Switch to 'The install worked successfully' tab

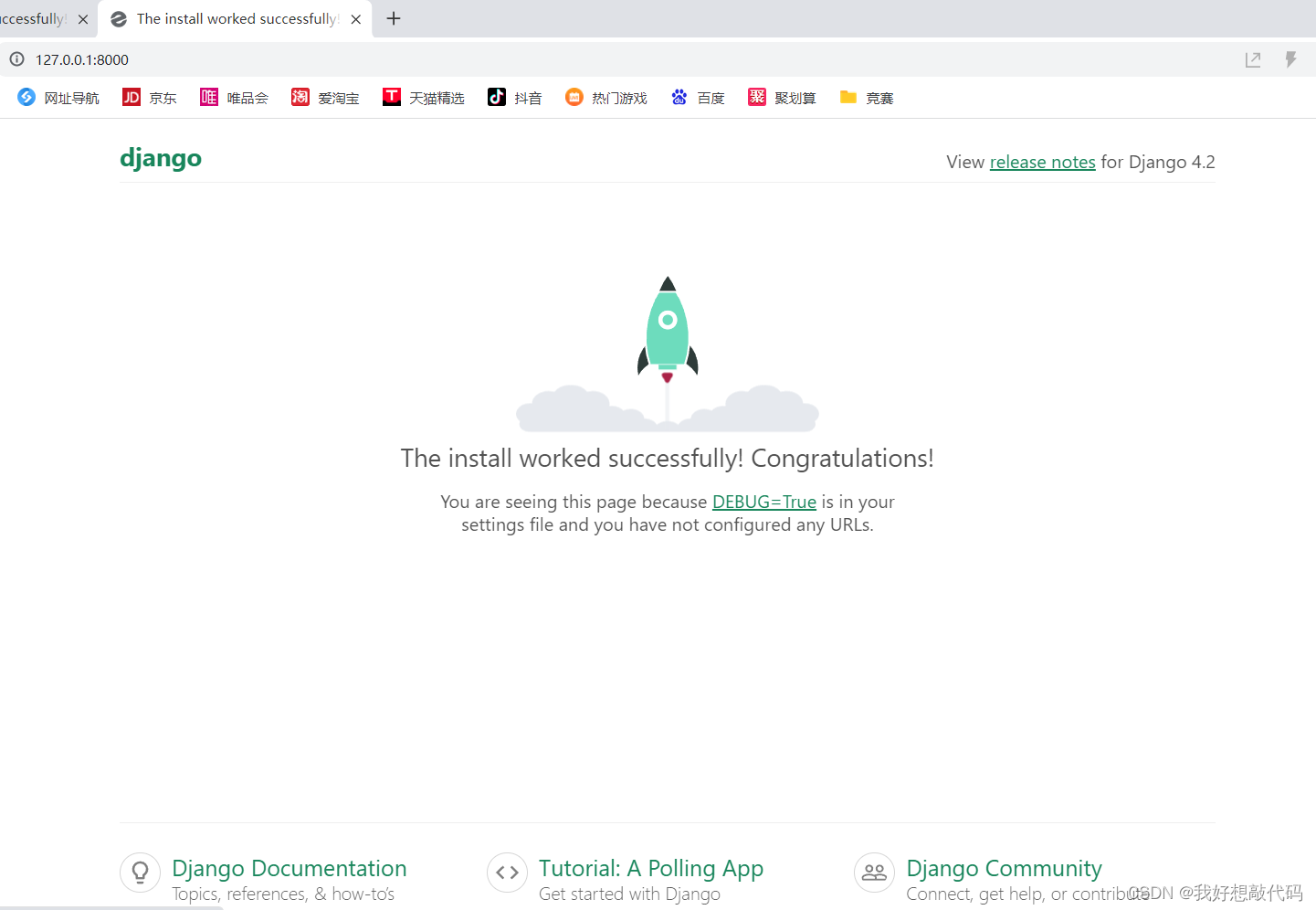pos(236,18)
